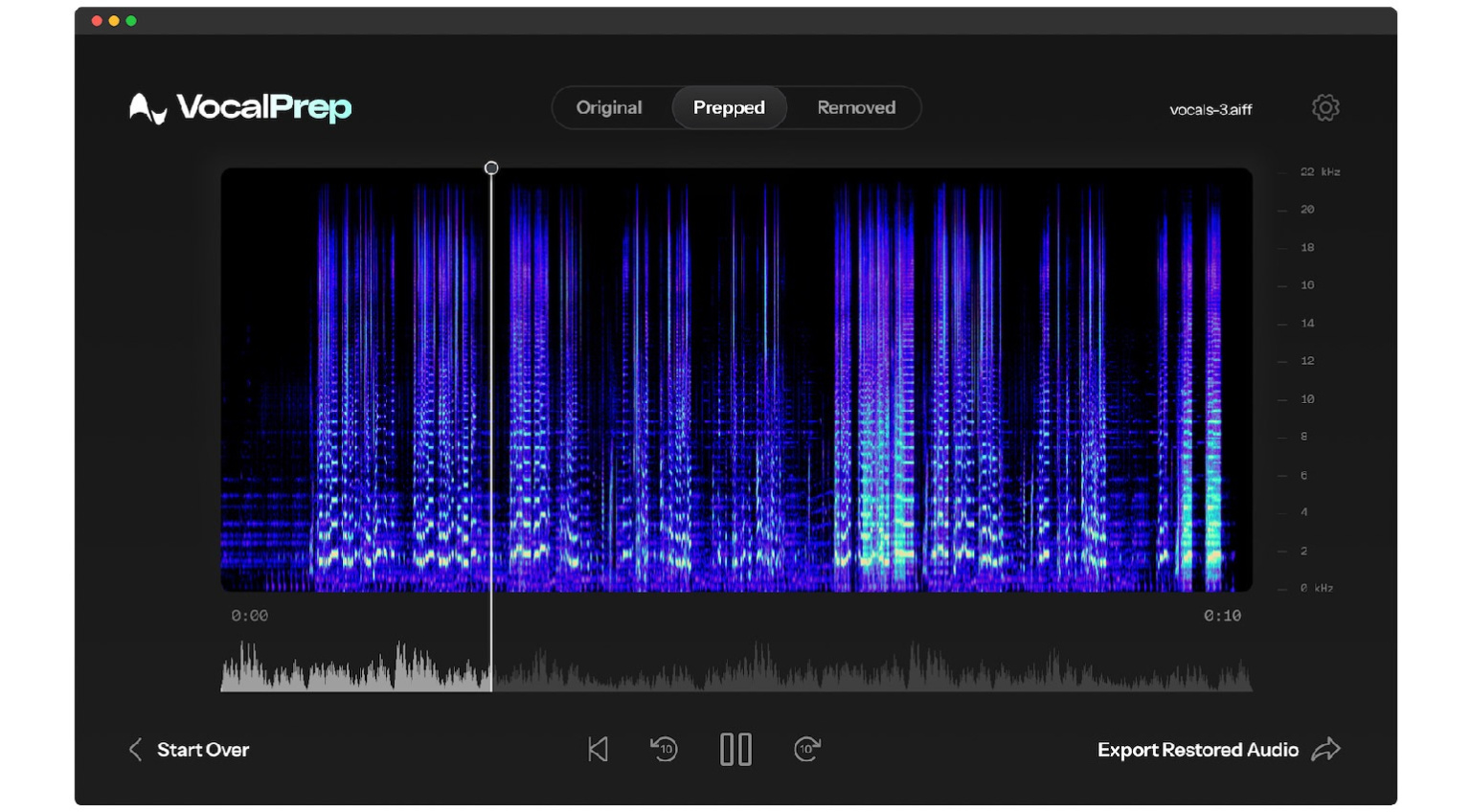Click the vocals-3.aiff filename
Screen dimensions: 1471x812
coord(1209,110)
